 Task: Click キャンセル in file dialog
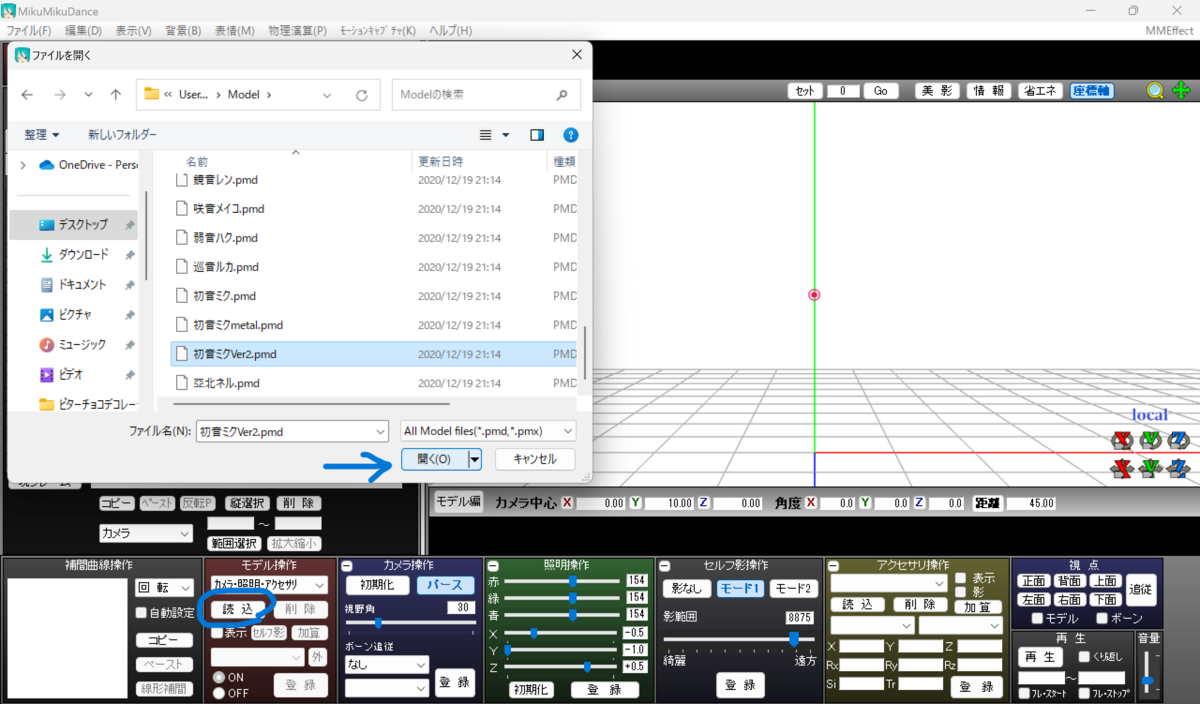tap(534, 459)
